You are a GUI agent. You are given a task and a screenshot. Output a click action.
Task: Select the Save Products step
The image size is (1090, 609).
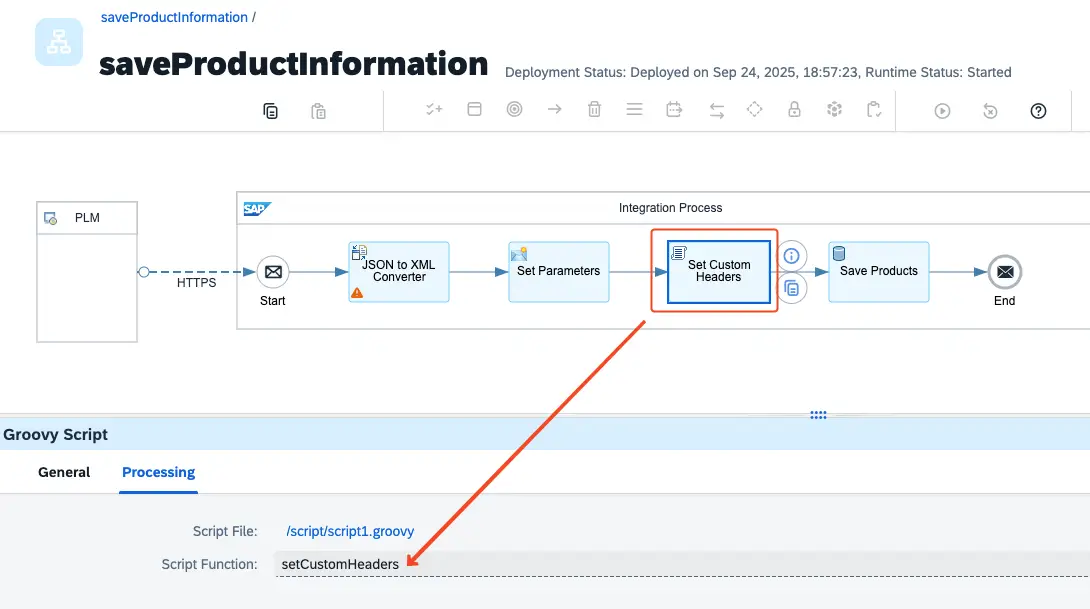pyautogui.click(x=879, y=271)
